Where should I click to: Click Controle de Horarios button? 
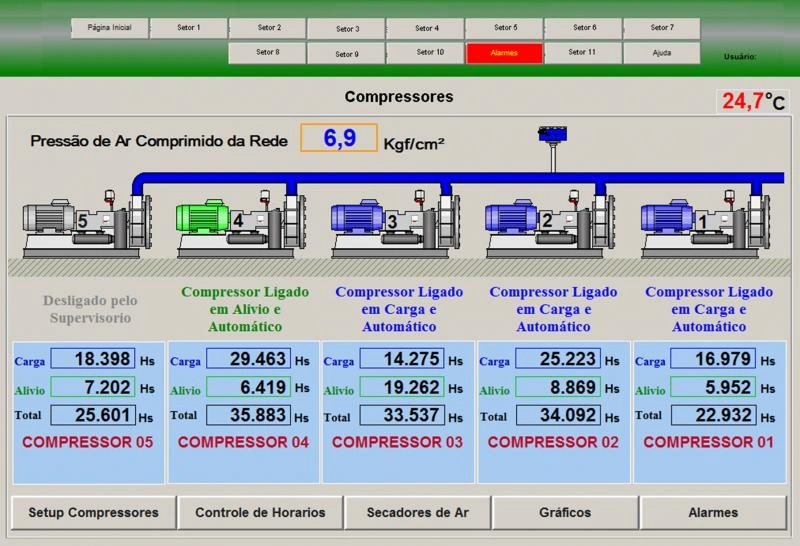coord(260,513)
